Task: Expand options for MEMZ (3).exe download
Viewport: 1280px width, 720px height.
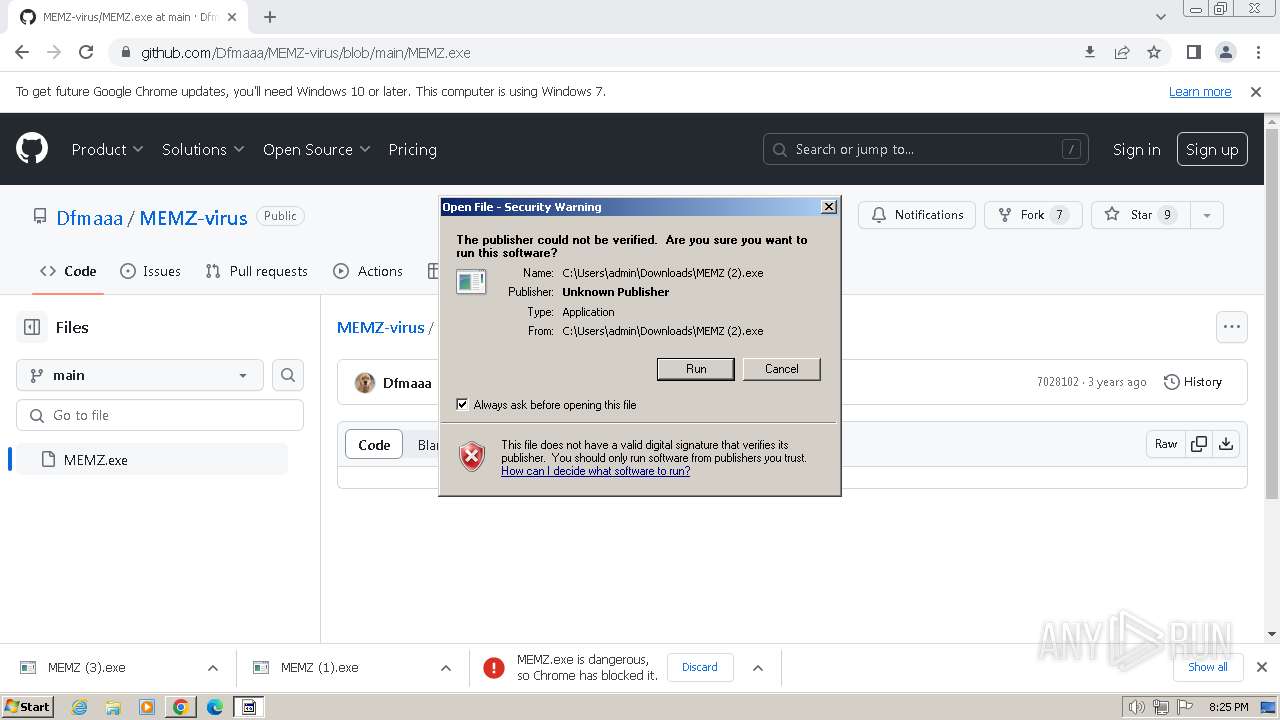Action: (x=212, y=668)
